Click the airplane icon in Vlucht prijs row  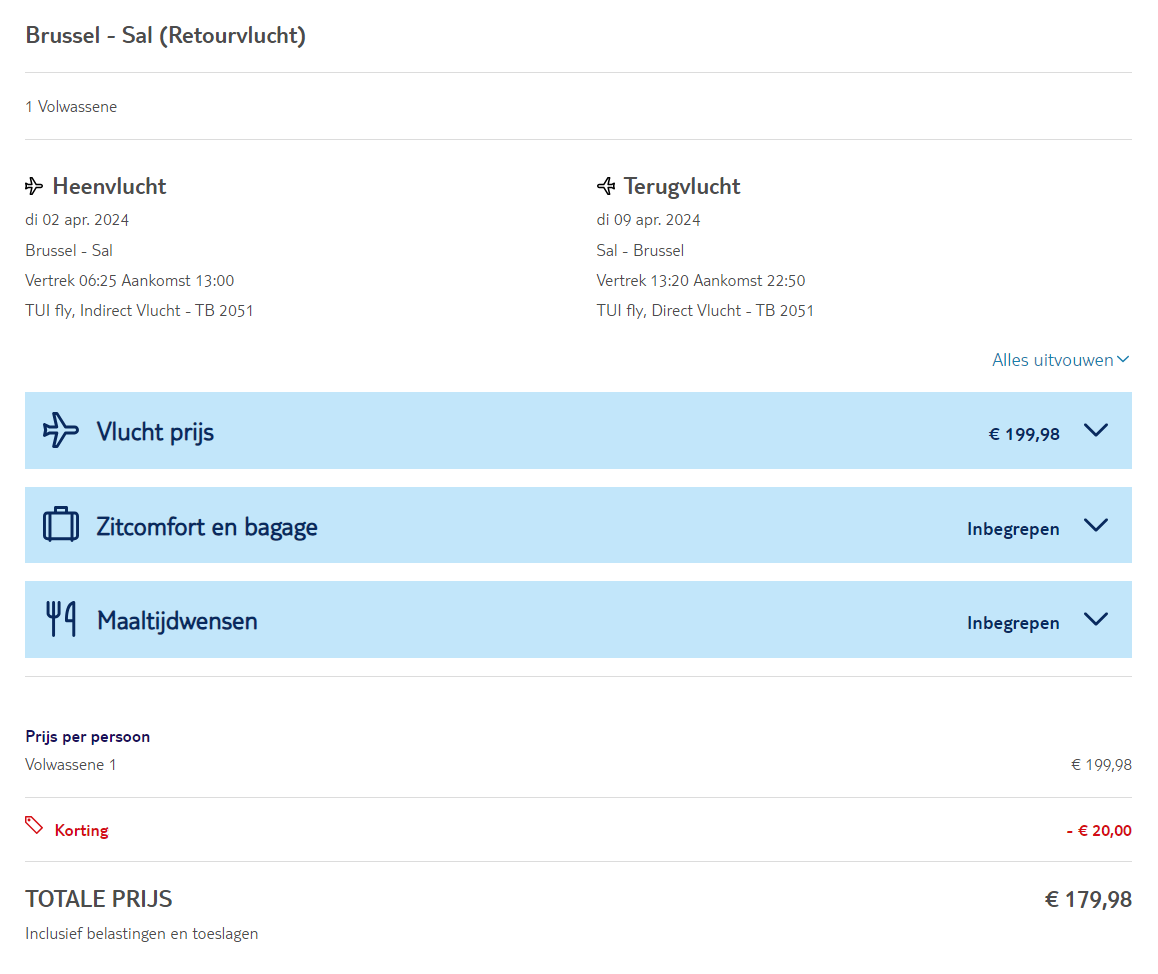click(60, 430)
